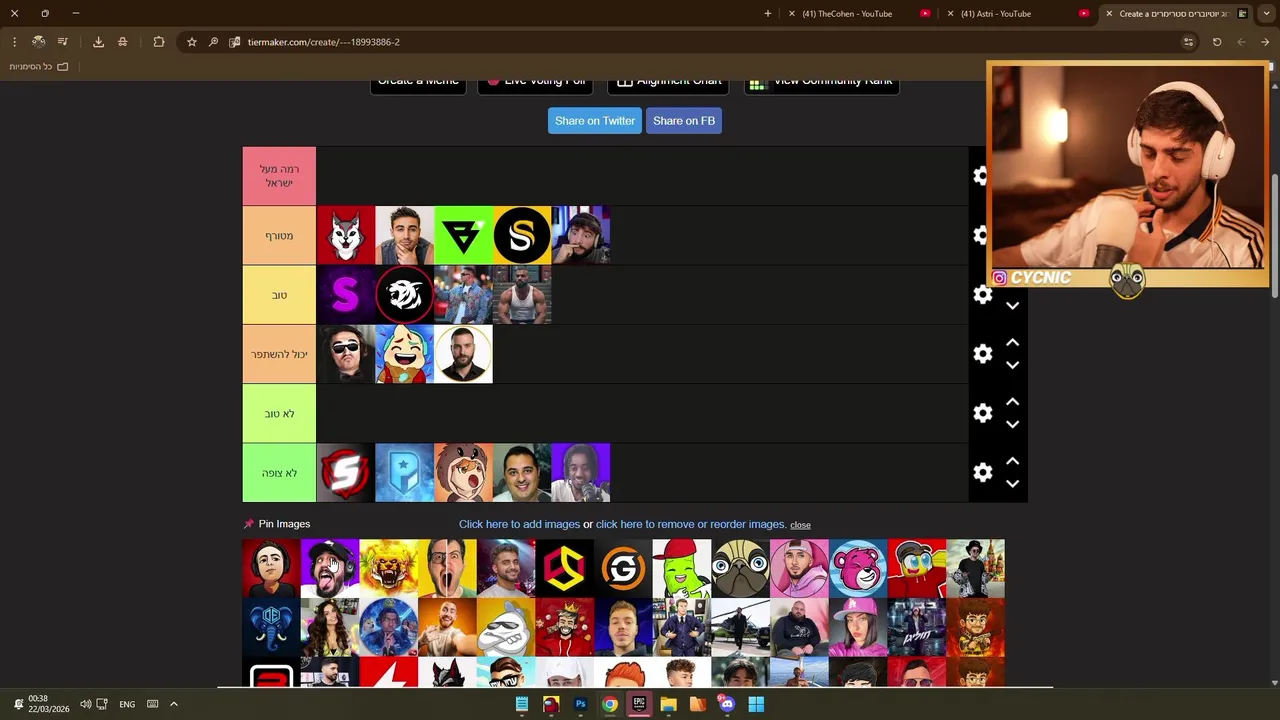Viewport: 1280px width, 720px height.
Task: Open the profile avatar in browser toolbar
Action: click(38, 42)
